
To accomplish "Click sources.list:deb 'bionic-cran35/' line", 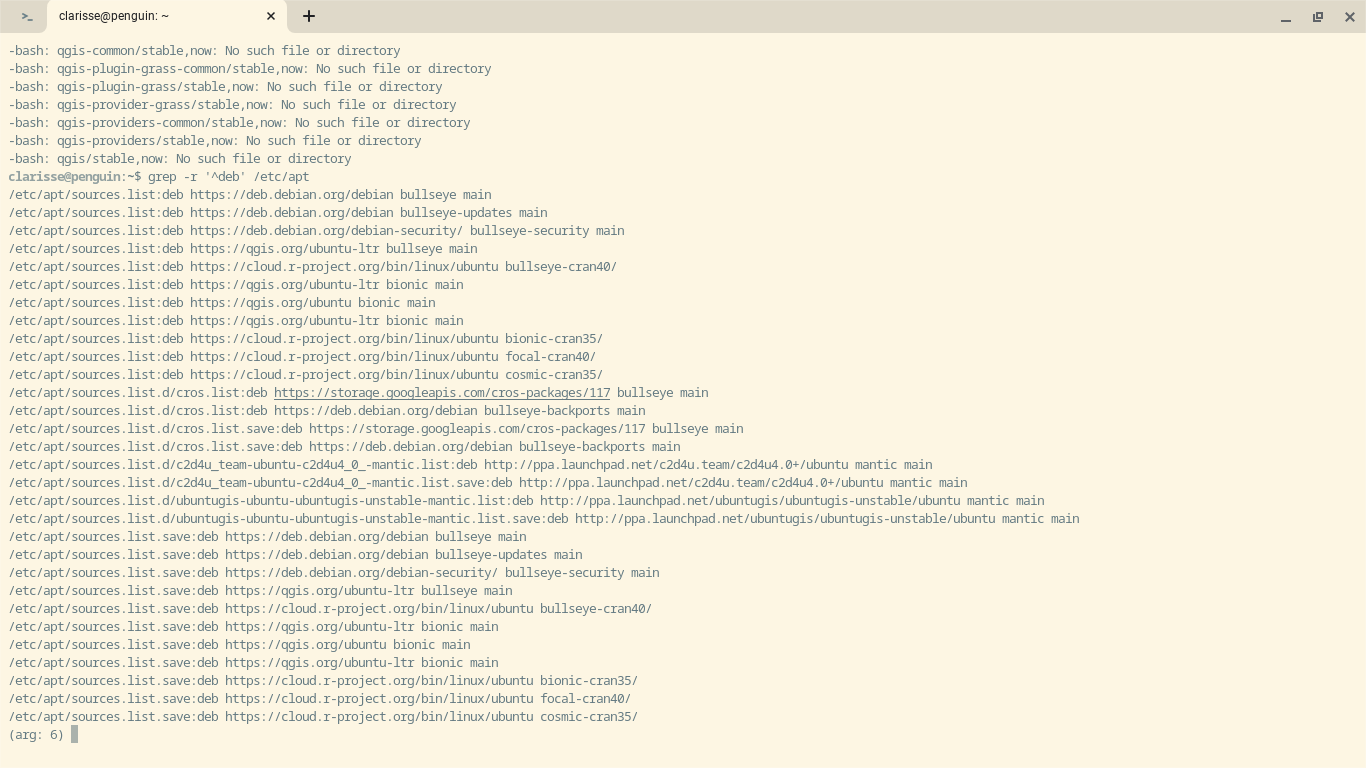I will click(x=306, y=339).
